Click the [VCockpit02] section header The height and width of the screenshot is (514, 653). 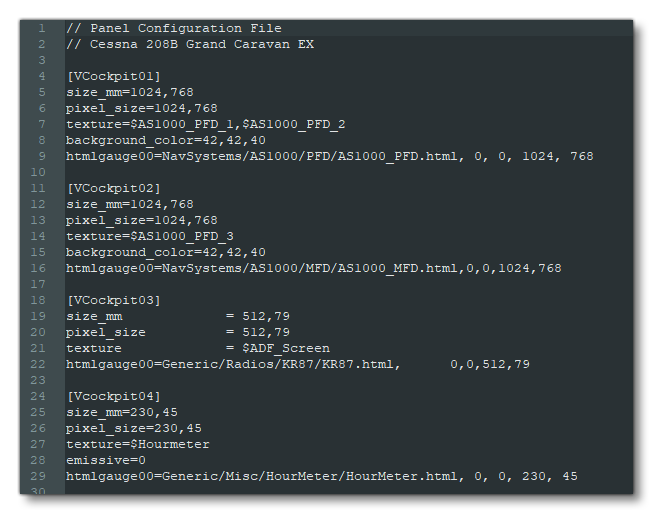tap(113, 188)
